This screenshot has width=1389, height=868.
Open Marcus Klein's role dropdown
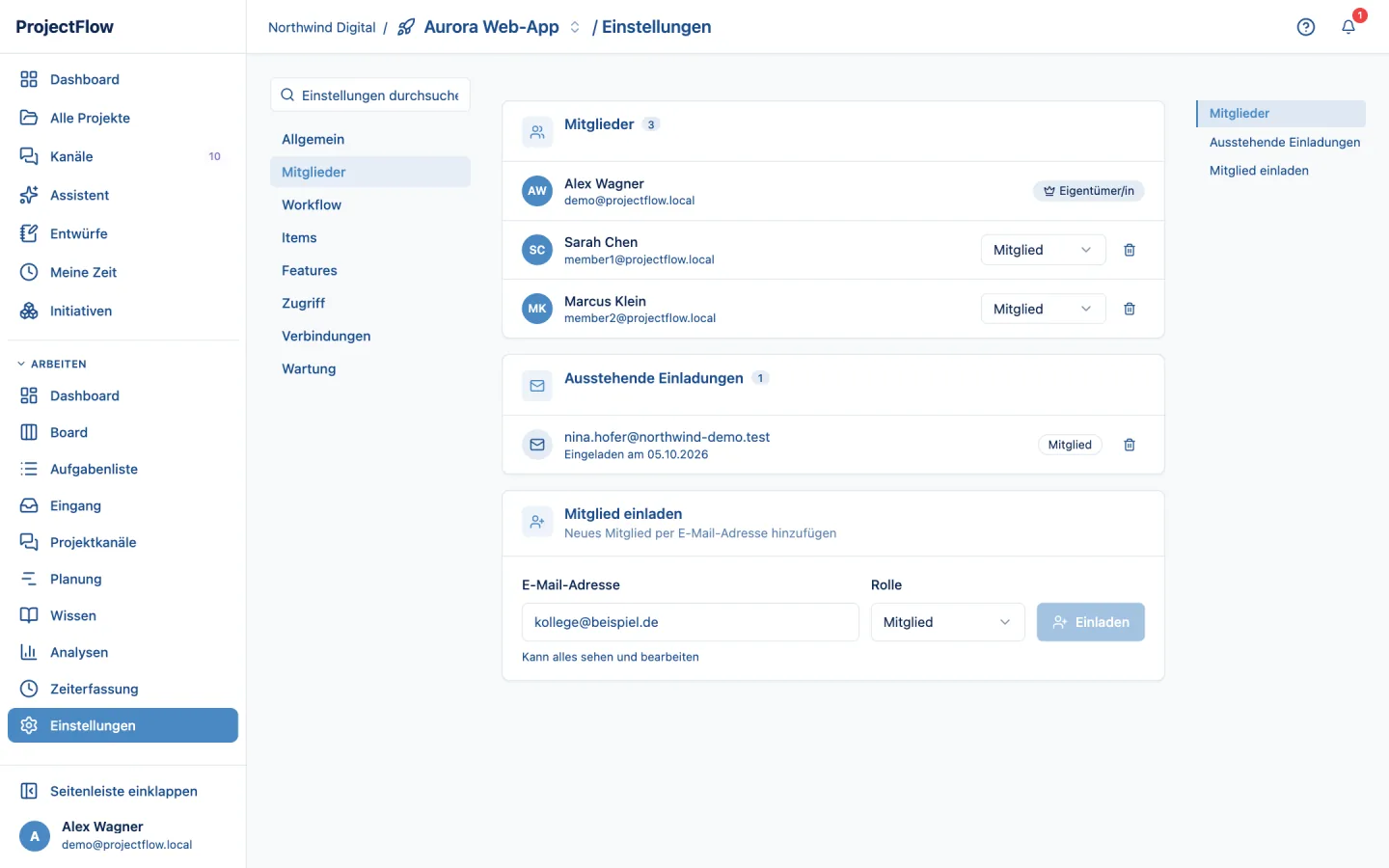click(1043, 309)
